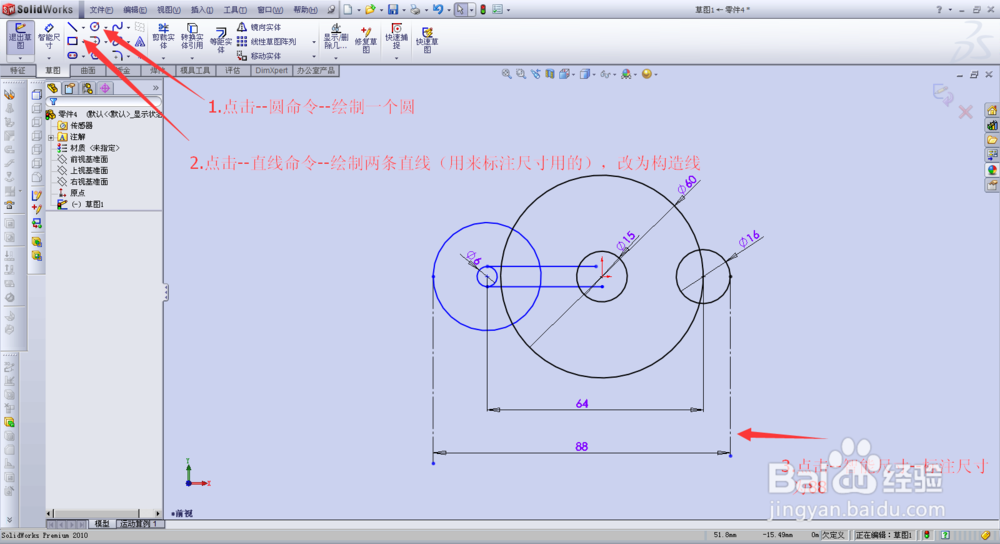Click the Open document folder icon
Screen dimensions: 1000x544
pos(370,10)
